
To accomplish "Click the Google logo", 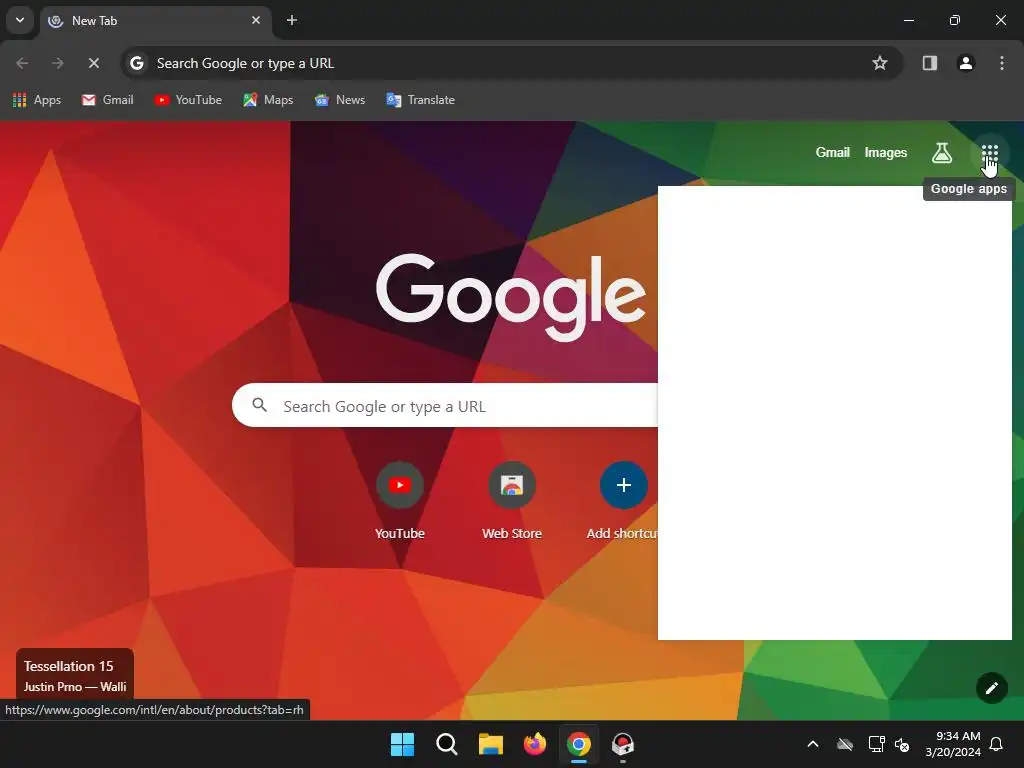I will click(511, 297).
